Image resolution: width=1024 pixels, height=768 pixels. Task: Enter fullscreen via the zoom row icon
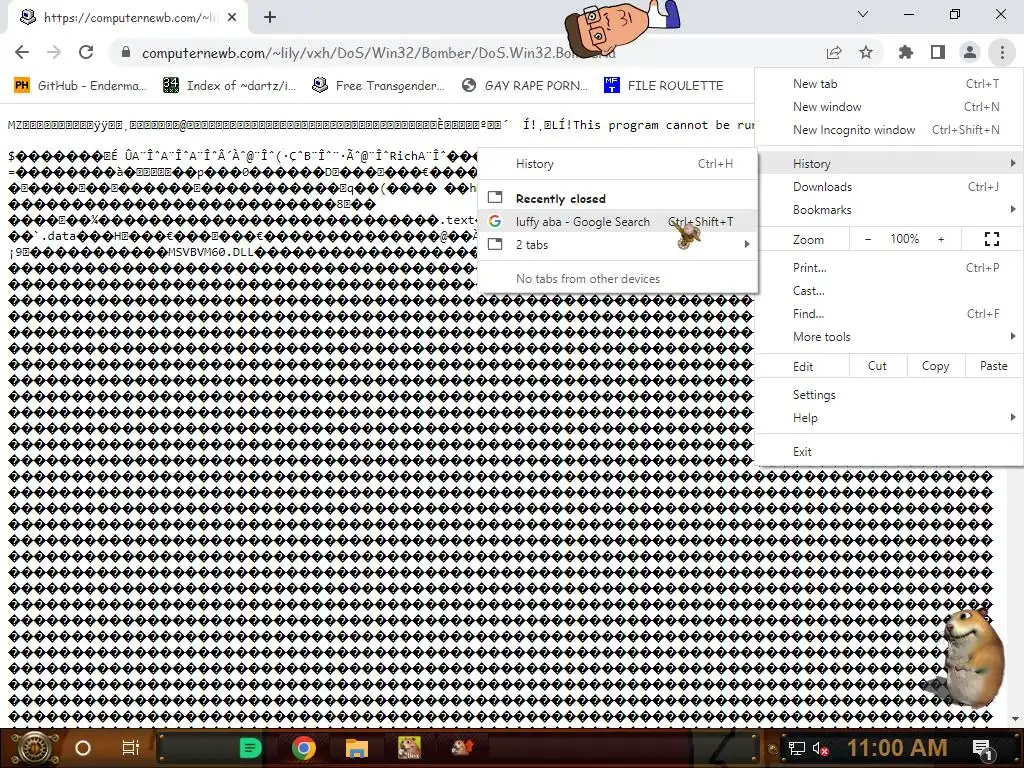[992, 240]
